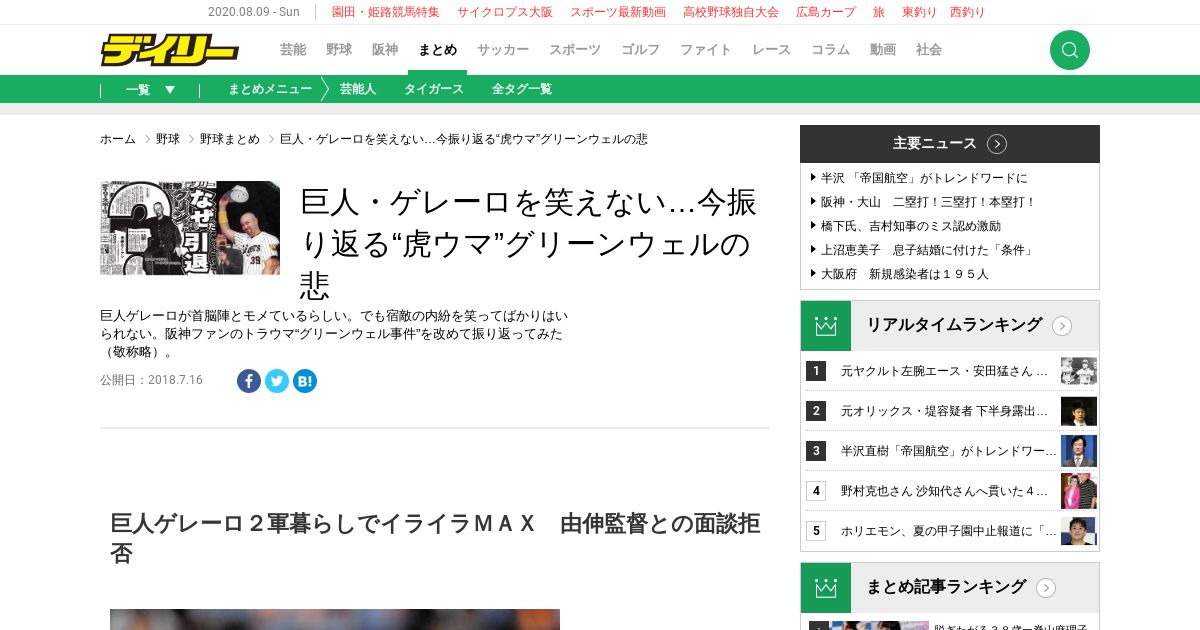Open the 社会 navigation tab

(x=929, y=50)
